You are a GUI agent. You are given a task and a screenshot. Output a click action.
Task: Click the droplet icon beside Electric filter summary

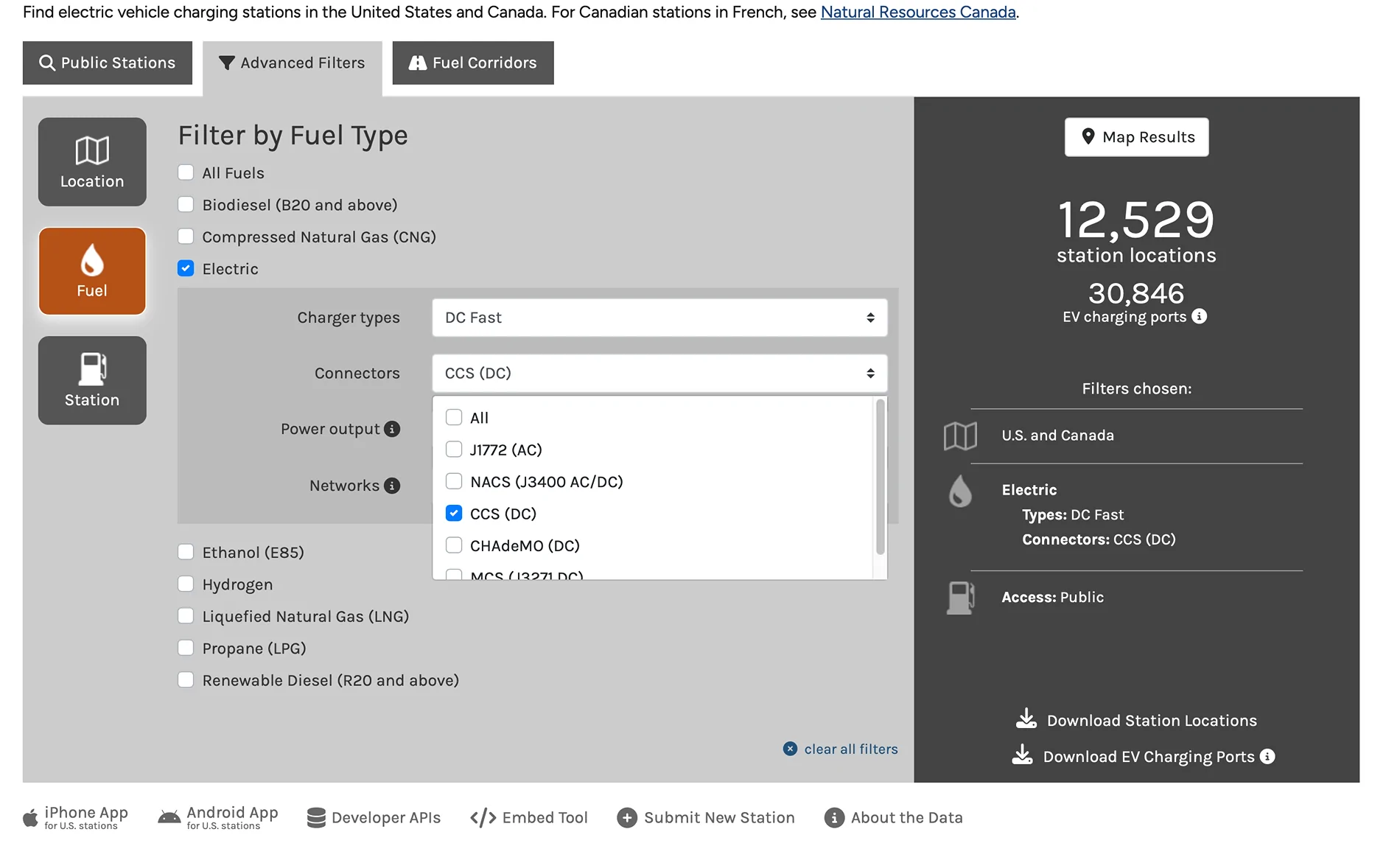tap(960, 491)
